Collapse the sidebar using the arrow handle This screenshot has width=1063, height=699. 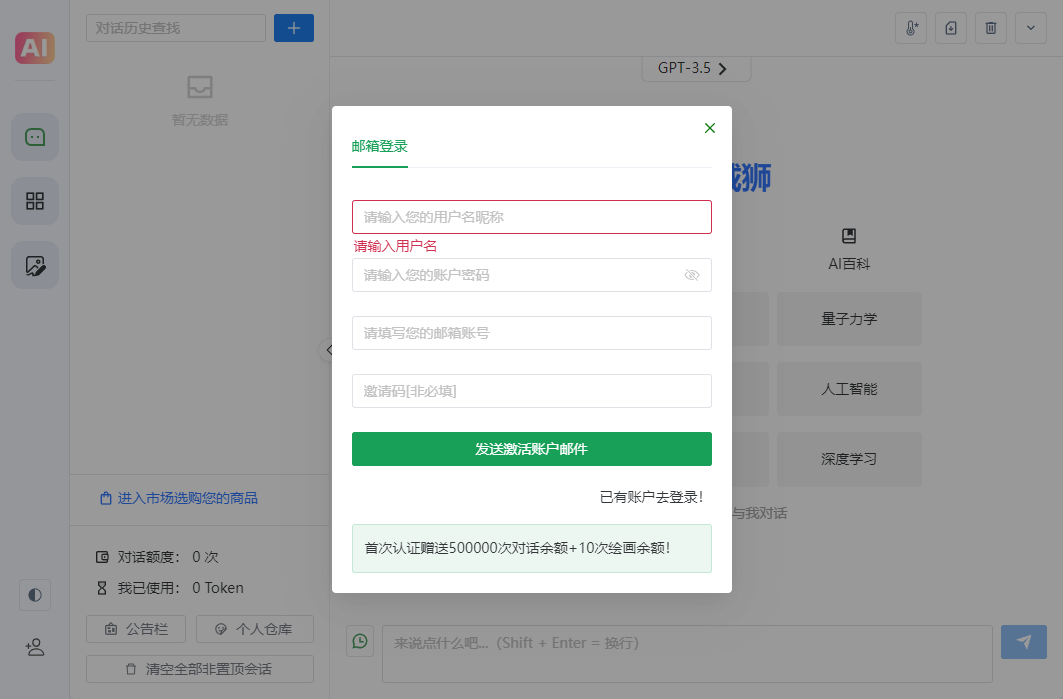pyautogui.click(x=330, y=350)
